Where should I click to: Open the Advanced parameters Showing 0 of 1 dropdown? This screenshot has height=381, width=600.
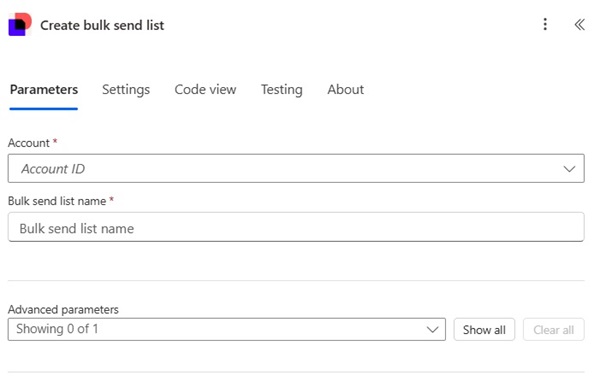click(227, 329)
